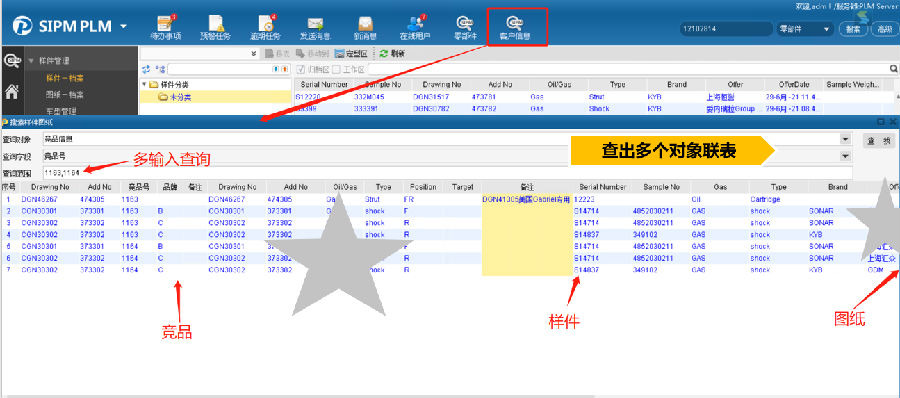Collapse the 样件分类 folder node
900x398 pixels.
144,84
